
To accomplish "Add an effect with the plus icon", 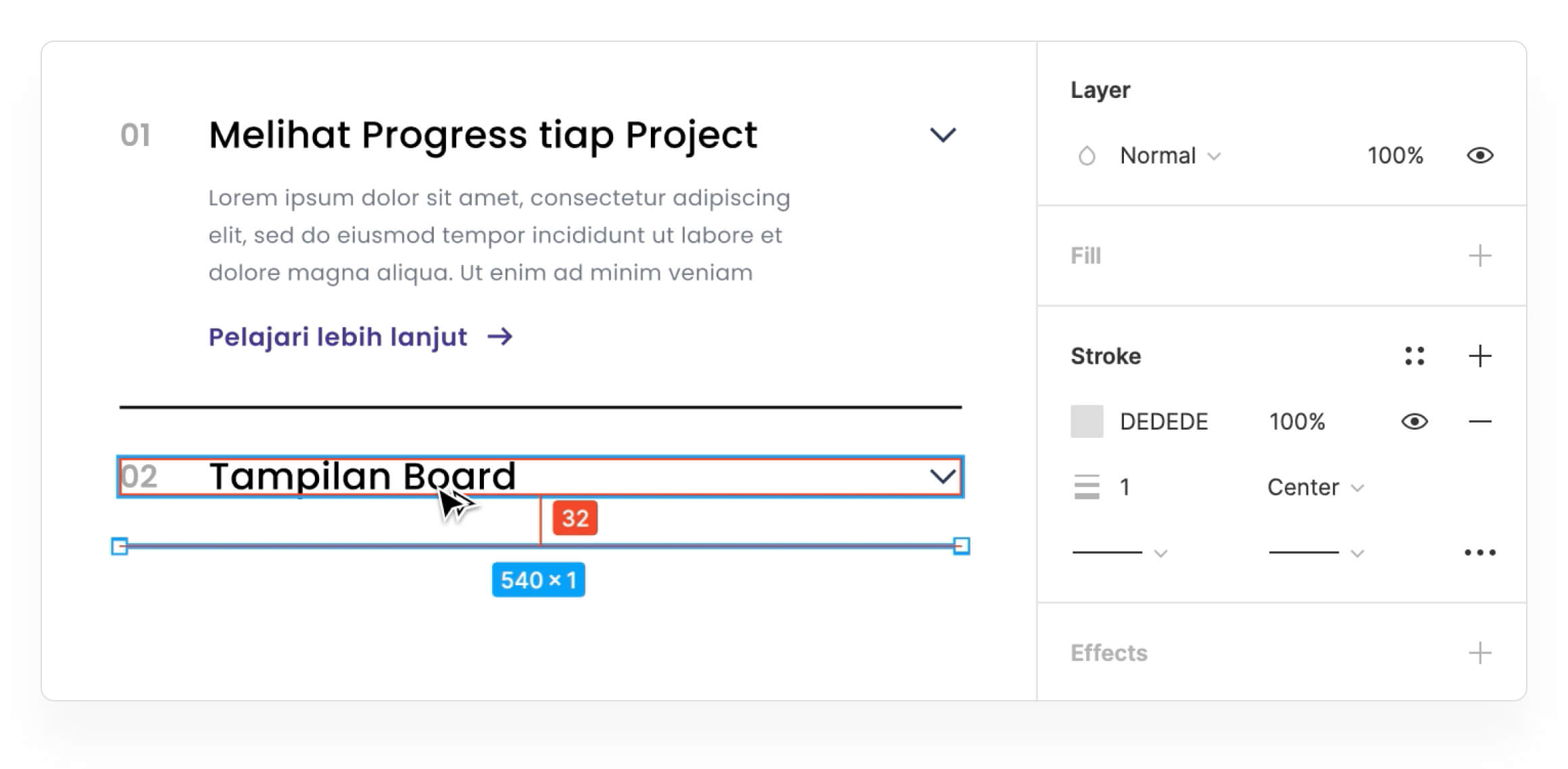I will [1479, 653].
